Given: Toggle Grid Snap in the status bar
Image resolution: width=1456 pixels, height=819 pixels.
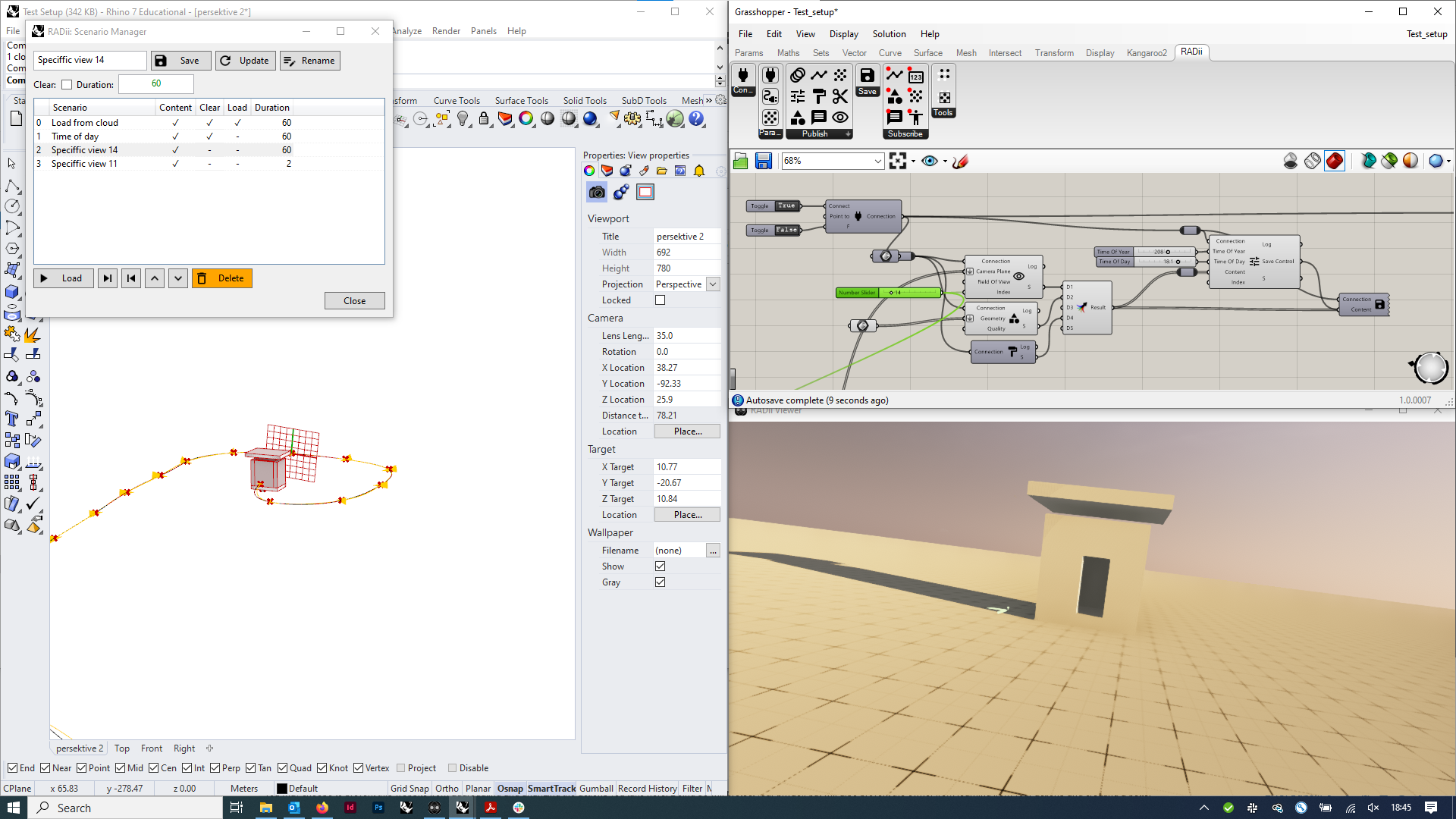Looking at the screenshot, I should tap(409, 789).
